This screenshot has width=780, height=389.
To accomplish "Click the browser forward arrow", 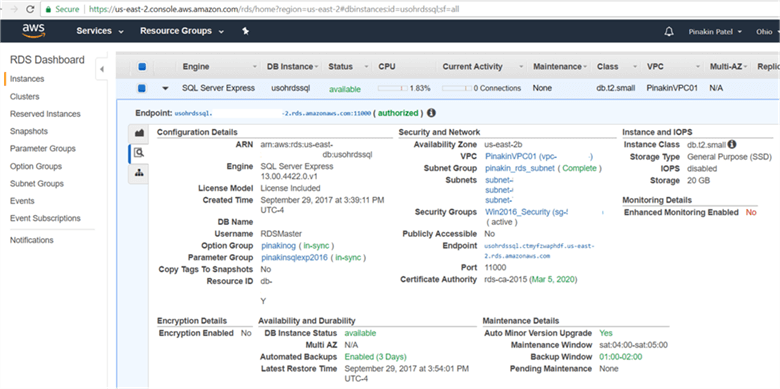I will (13, 9).
